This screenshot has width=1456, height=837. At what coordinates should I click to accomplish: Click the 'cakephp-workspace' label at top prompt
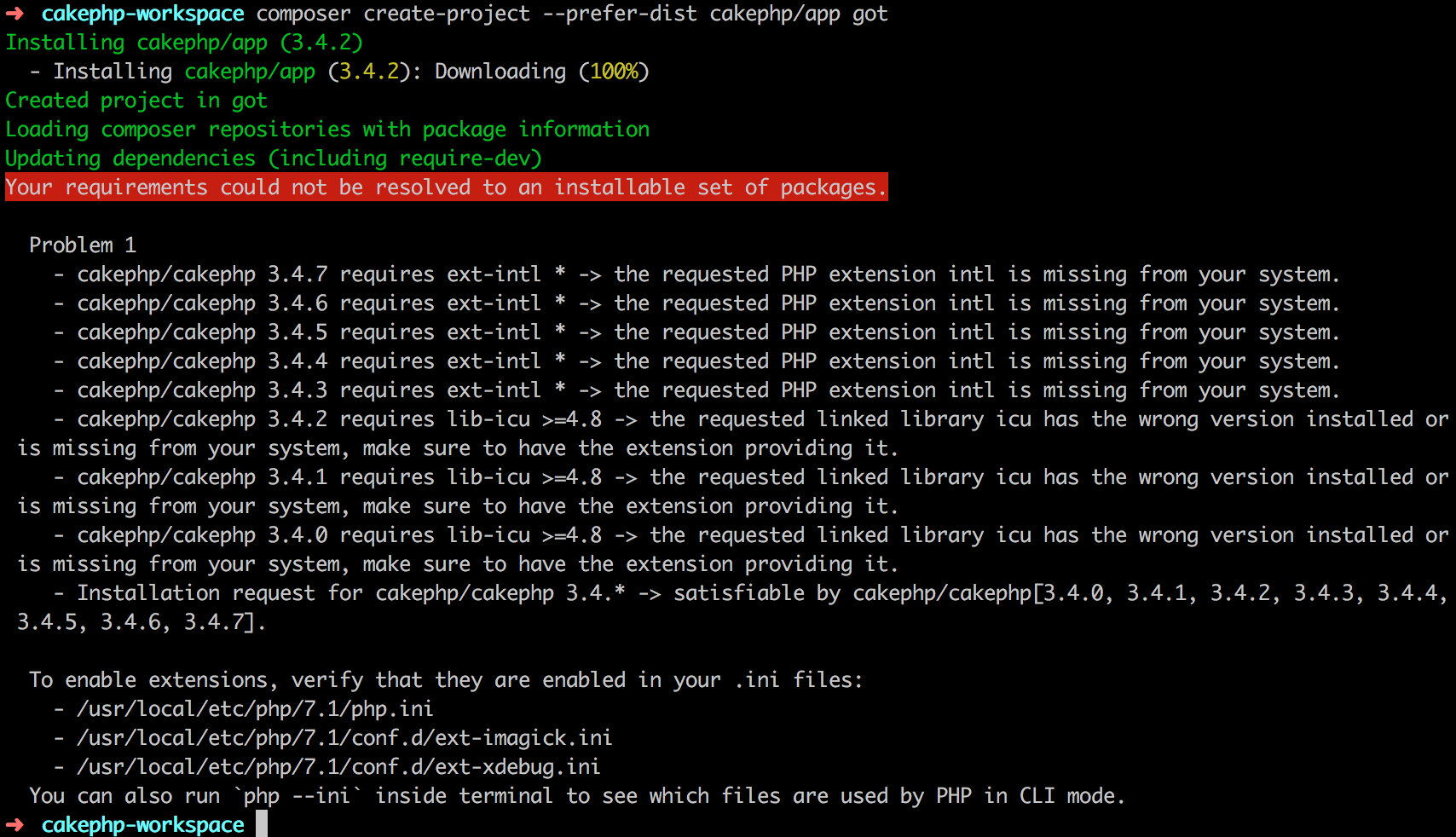point(143,14)
